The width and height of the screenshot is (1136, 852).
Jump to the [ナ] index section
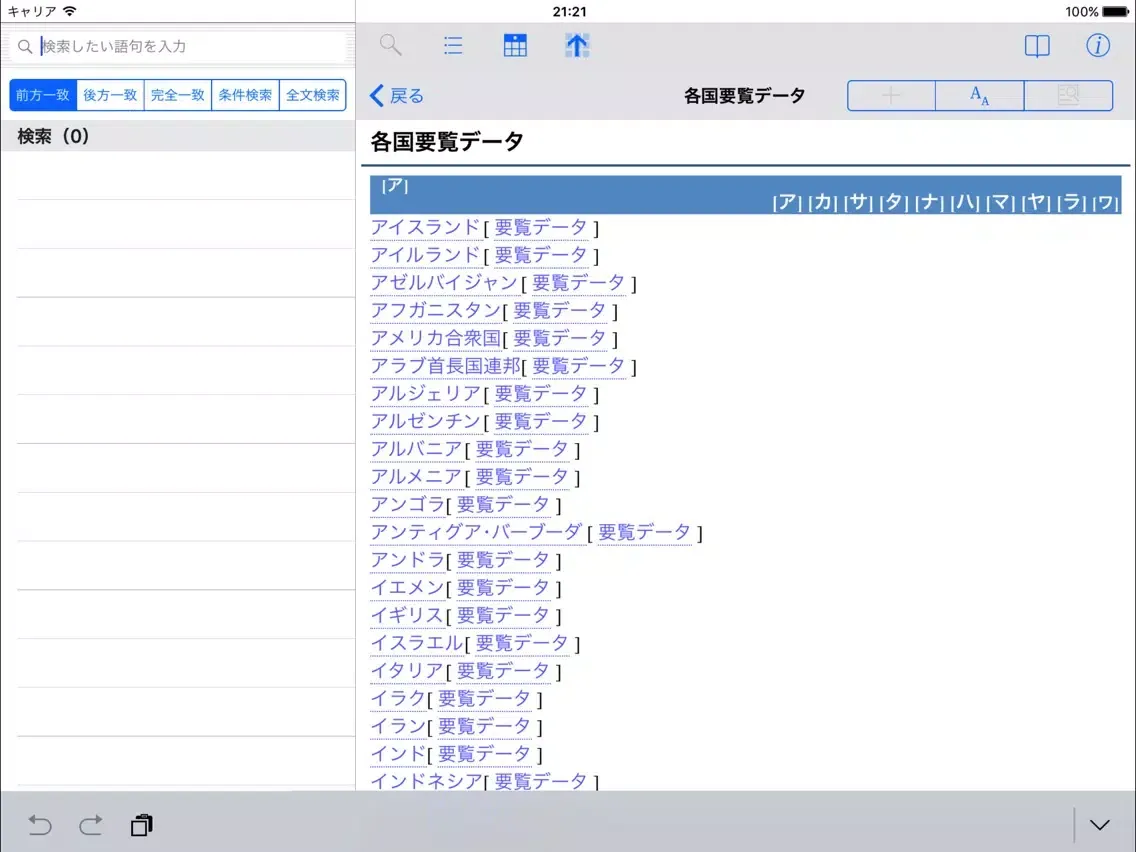click(929, 202)
